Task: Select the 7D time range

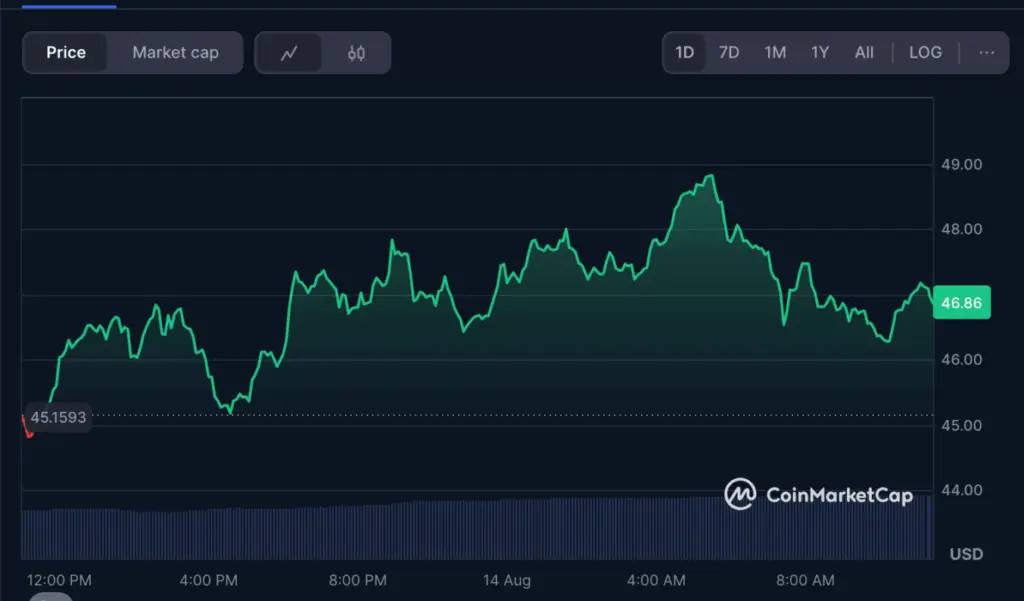Action: point(729,52)
